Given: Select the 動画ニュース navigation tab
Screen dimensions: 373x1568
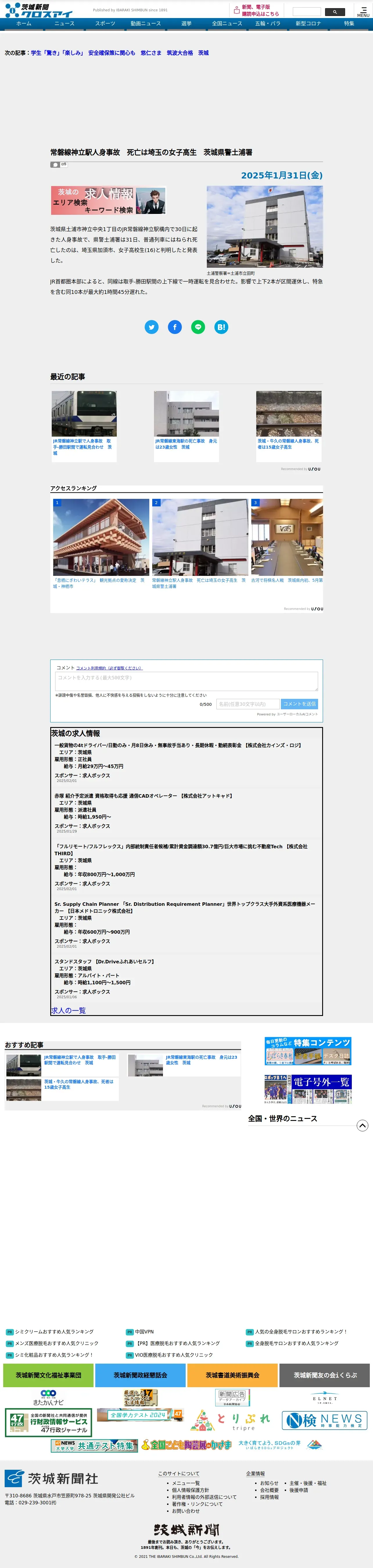Looking at the screenshot, I should coord(146,24).
